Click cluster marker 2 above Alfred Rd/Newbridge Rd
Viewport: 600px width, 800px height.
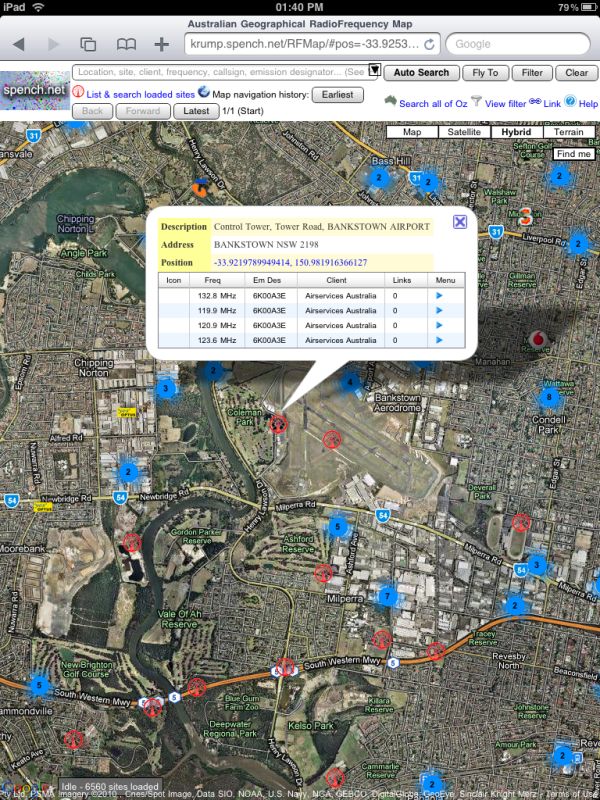[129, 472]
